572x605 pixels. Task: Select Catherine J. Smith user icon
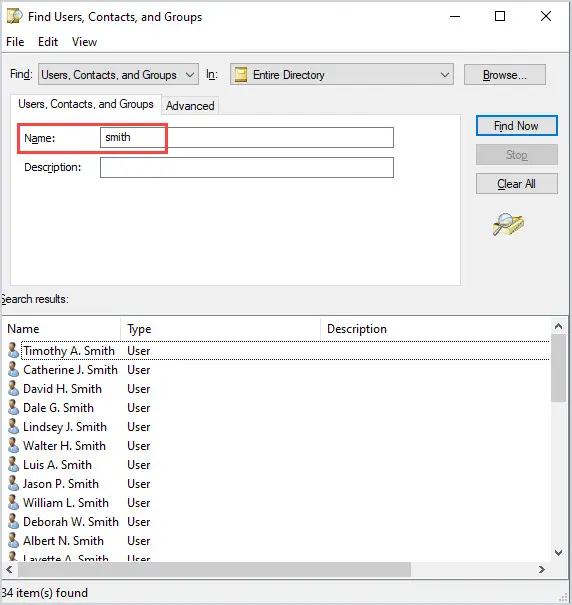point(13,369)
